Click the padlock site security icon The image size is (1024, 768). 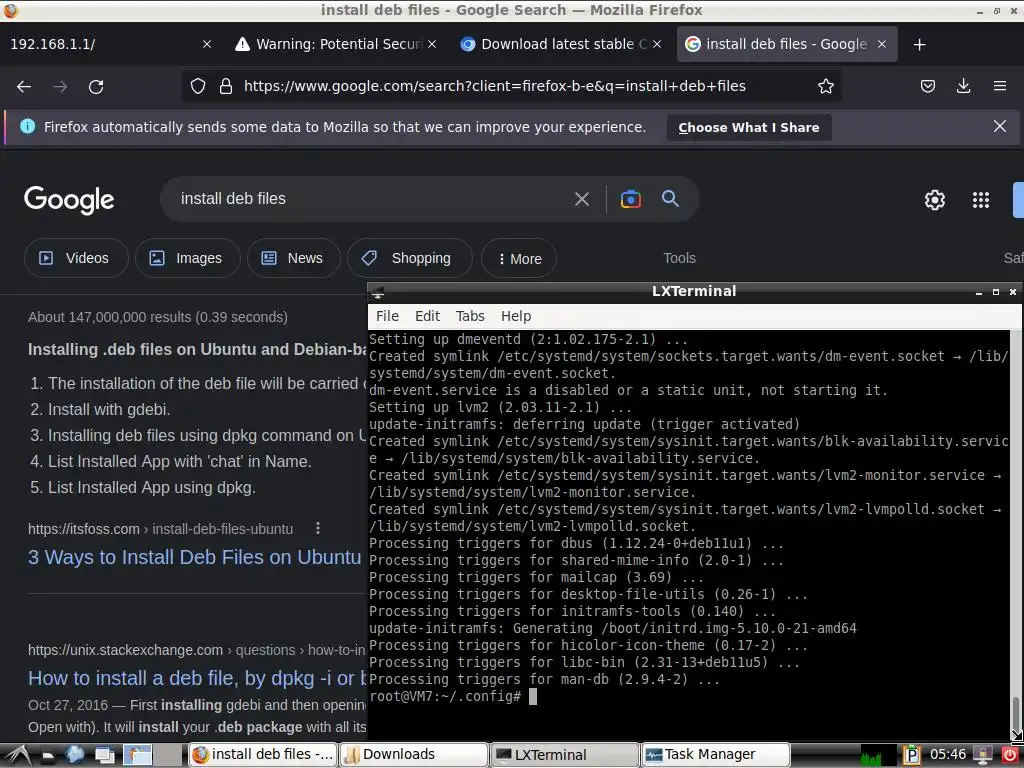226,86
